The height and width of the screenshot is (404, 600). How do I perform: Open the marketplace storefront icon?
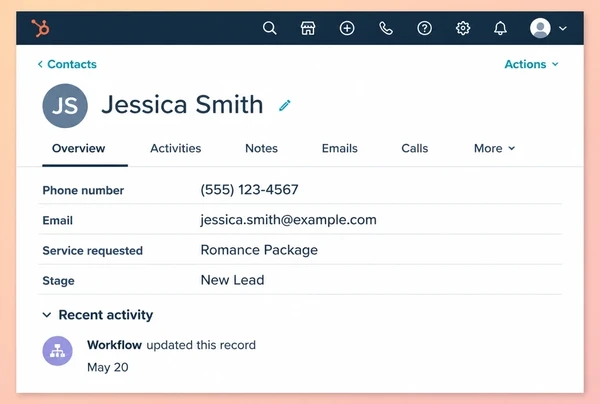pos(308,28)
